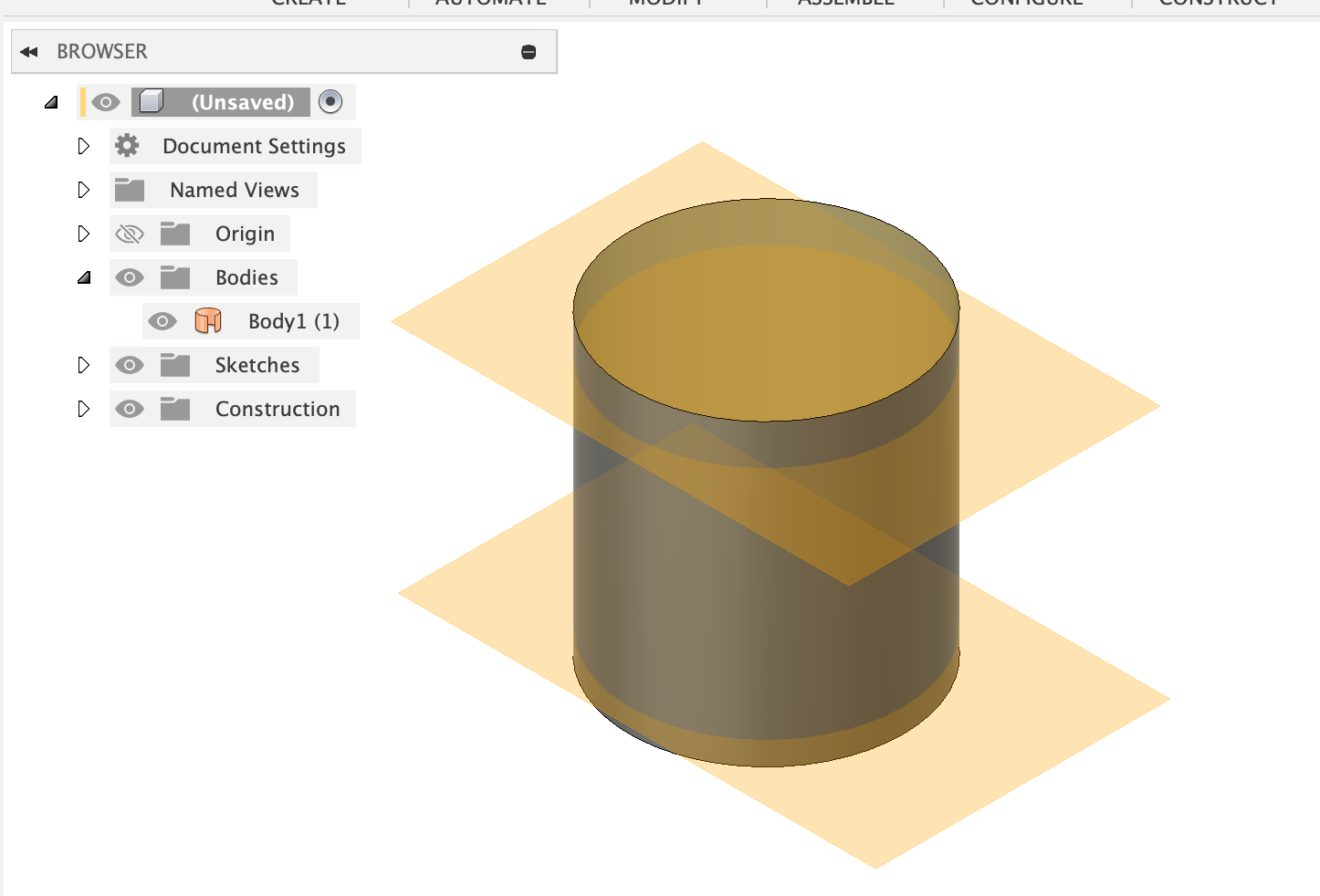Click the unsaved document cube icon

[x=152, y=101]
